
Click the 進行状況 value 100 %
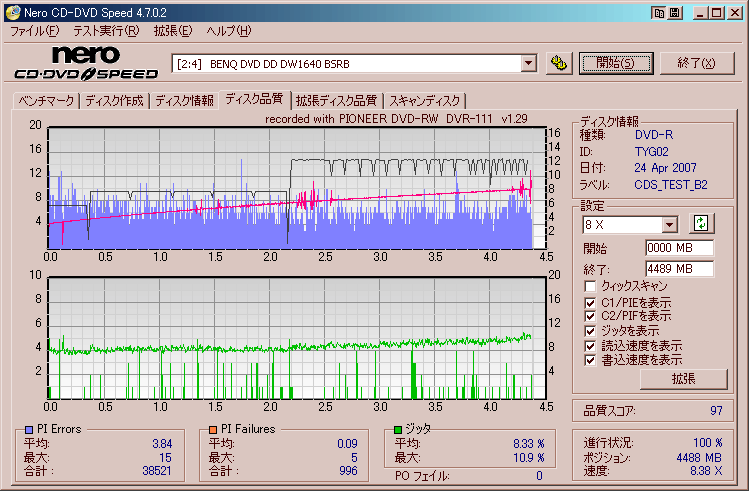(708, 443)
